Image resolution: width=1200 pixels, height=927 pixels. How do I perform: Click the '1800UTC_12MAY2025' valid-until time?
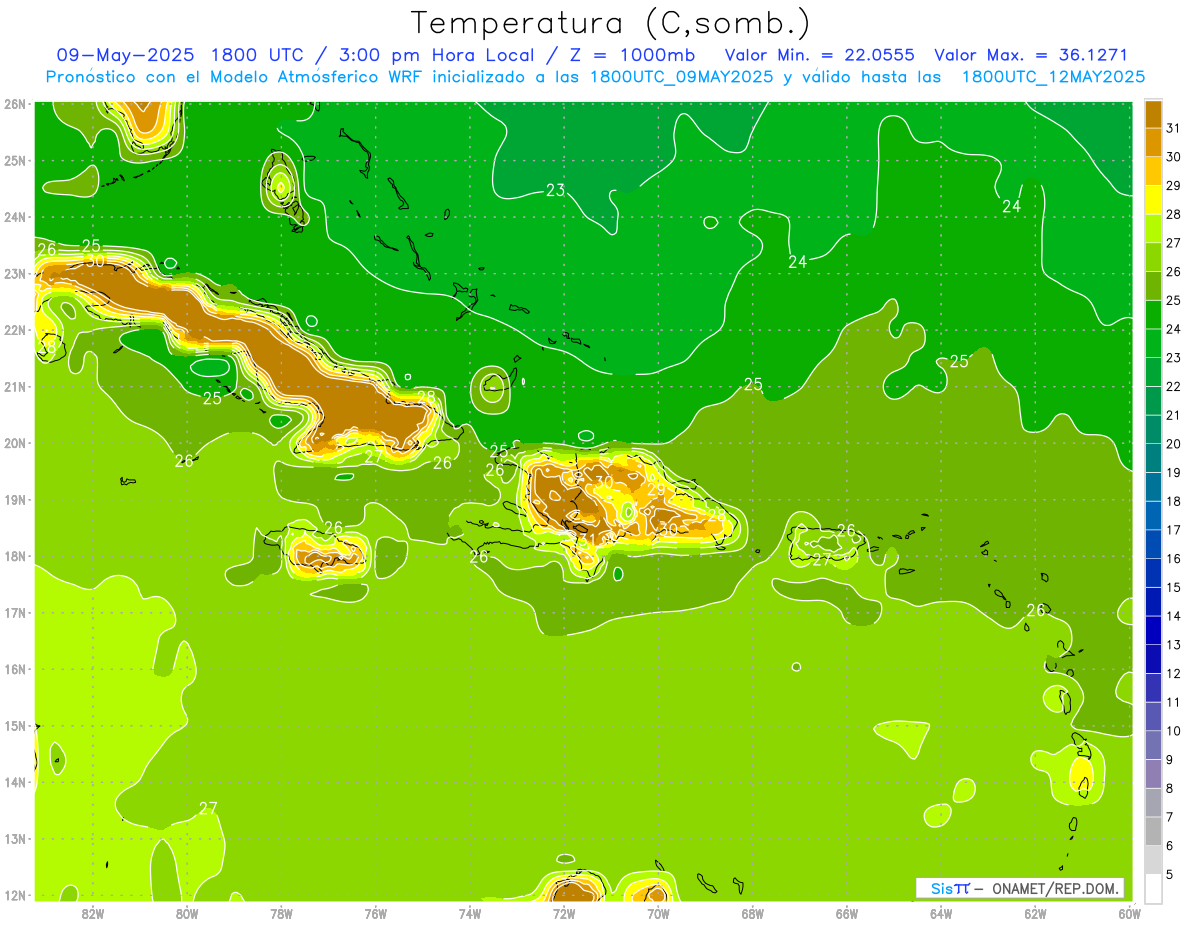(1053, 76)
